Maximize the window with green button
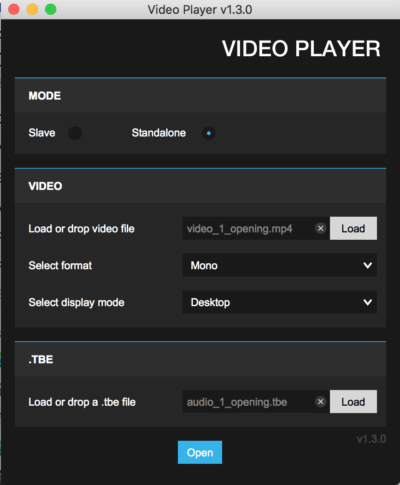 point(51,9)
